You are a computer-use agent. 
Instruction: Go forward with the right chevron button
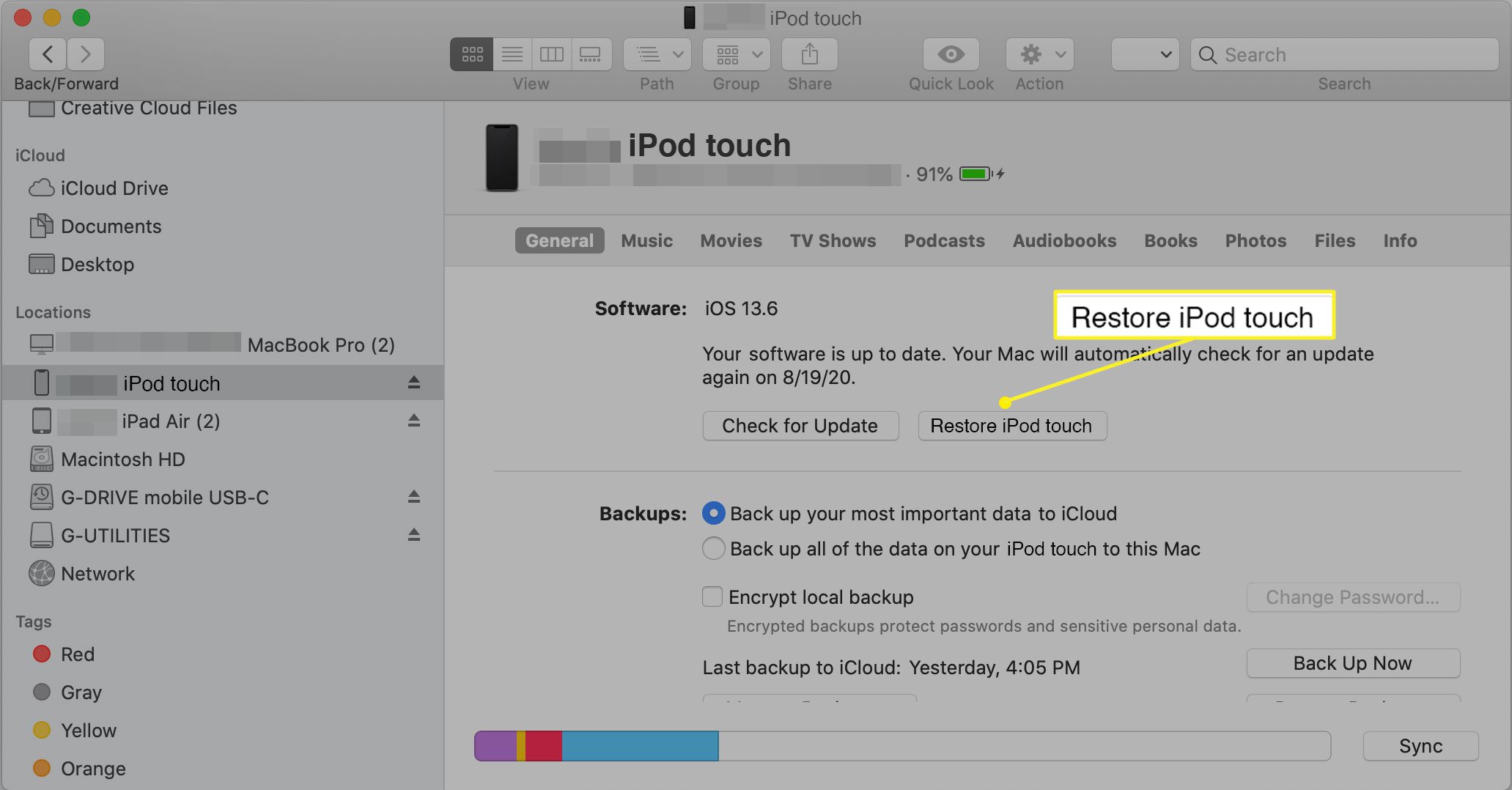[x=85, y=54]
